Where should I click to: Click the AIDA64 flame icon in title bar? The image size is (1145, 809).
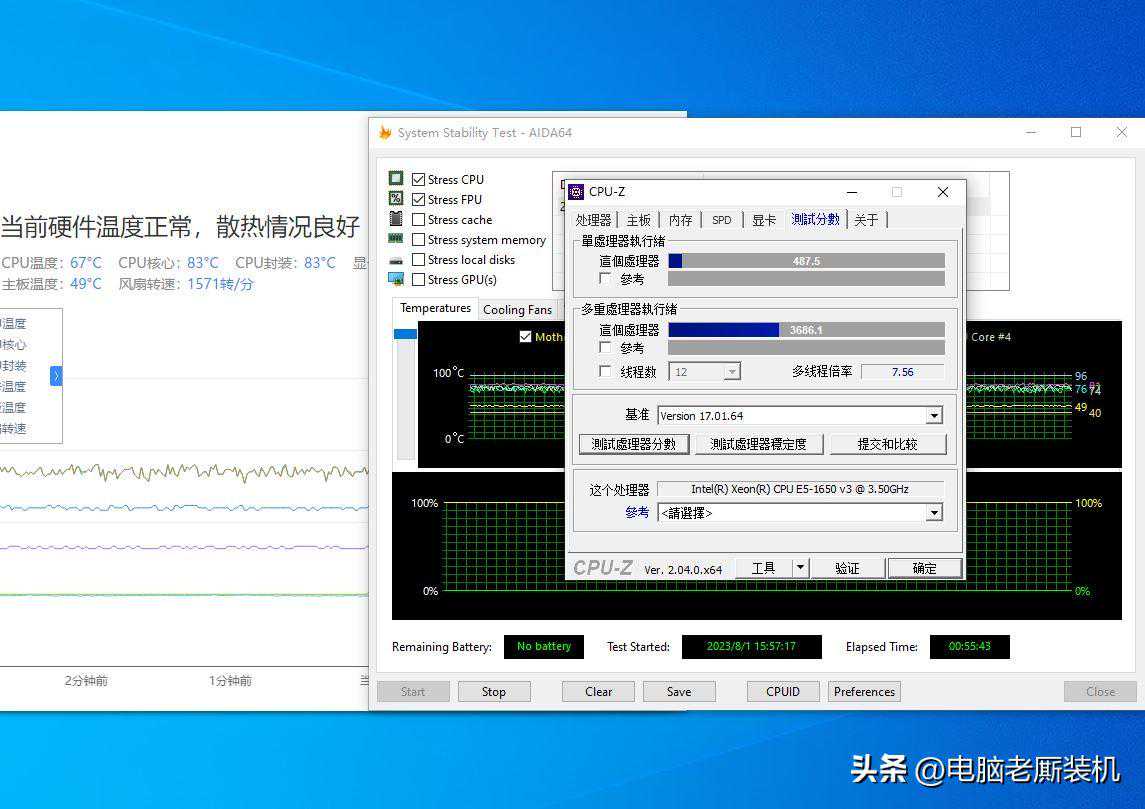tap(385, 133)
